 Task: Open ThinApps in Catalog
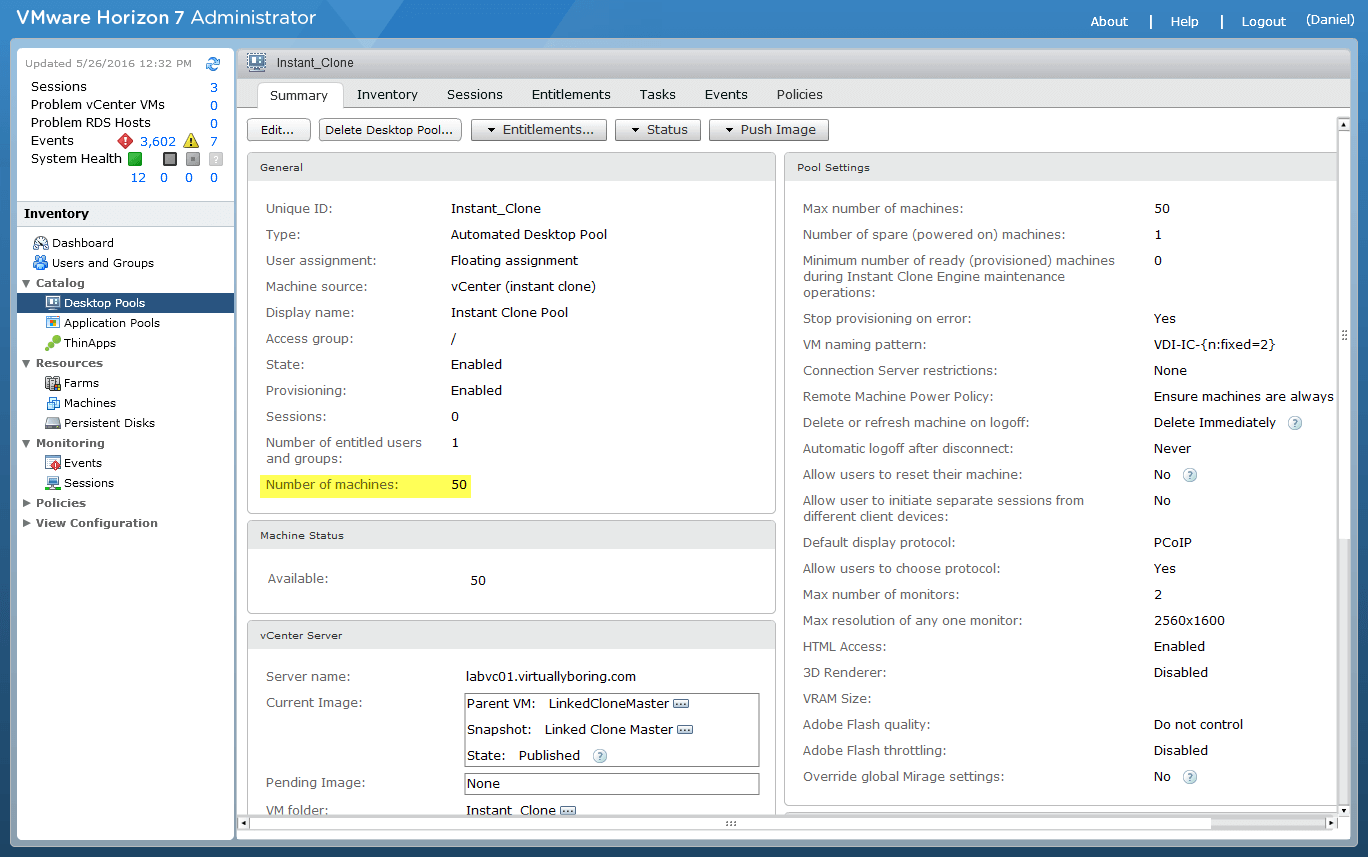point(81,343)
